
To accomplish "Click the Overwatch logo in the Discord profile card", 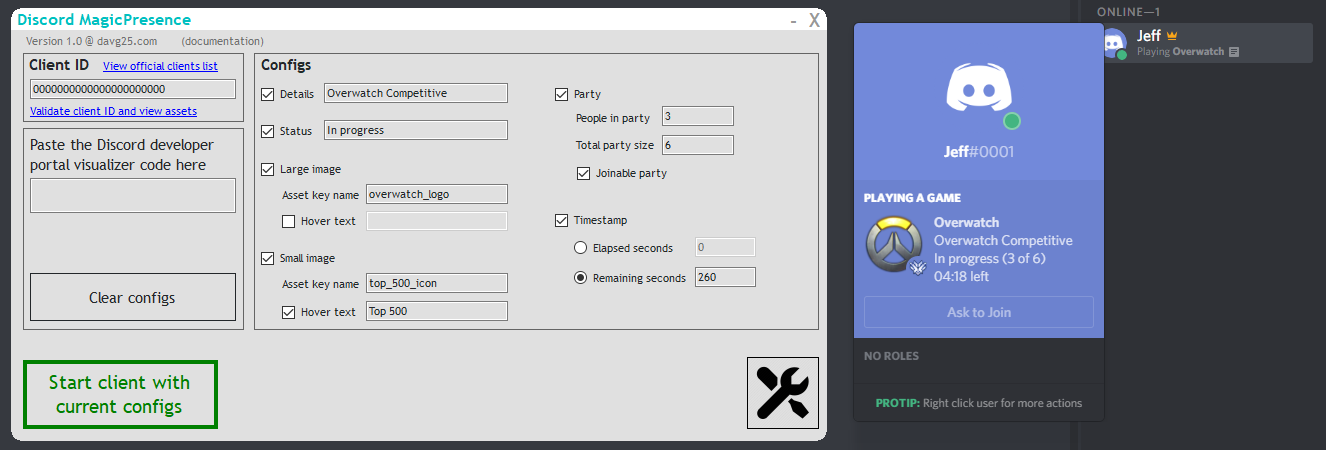I will tap(892, 243).
